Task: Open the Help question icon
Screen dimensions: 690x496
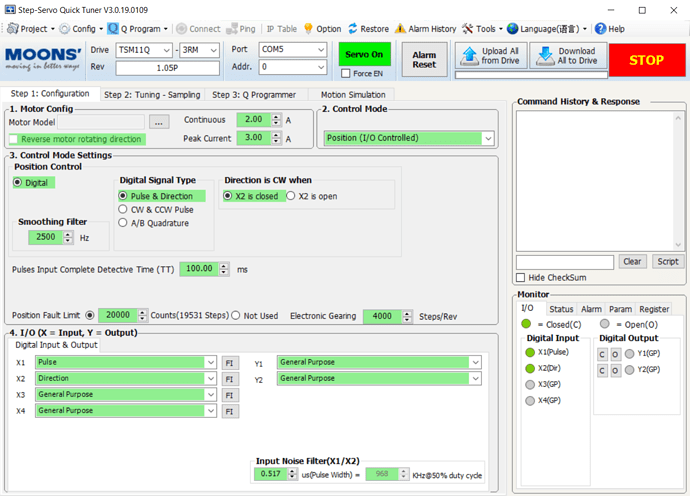Action: 600,29
